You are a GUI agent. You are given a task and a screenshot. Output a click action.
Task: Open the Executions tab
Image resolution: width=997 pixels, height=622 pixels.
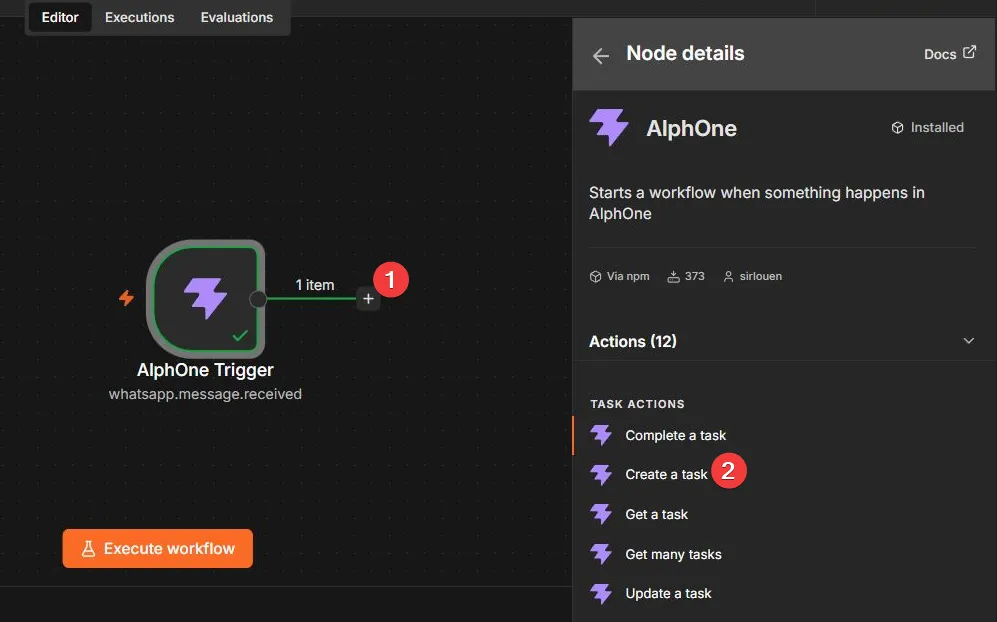pyautogui.click(x=139, y=17)
